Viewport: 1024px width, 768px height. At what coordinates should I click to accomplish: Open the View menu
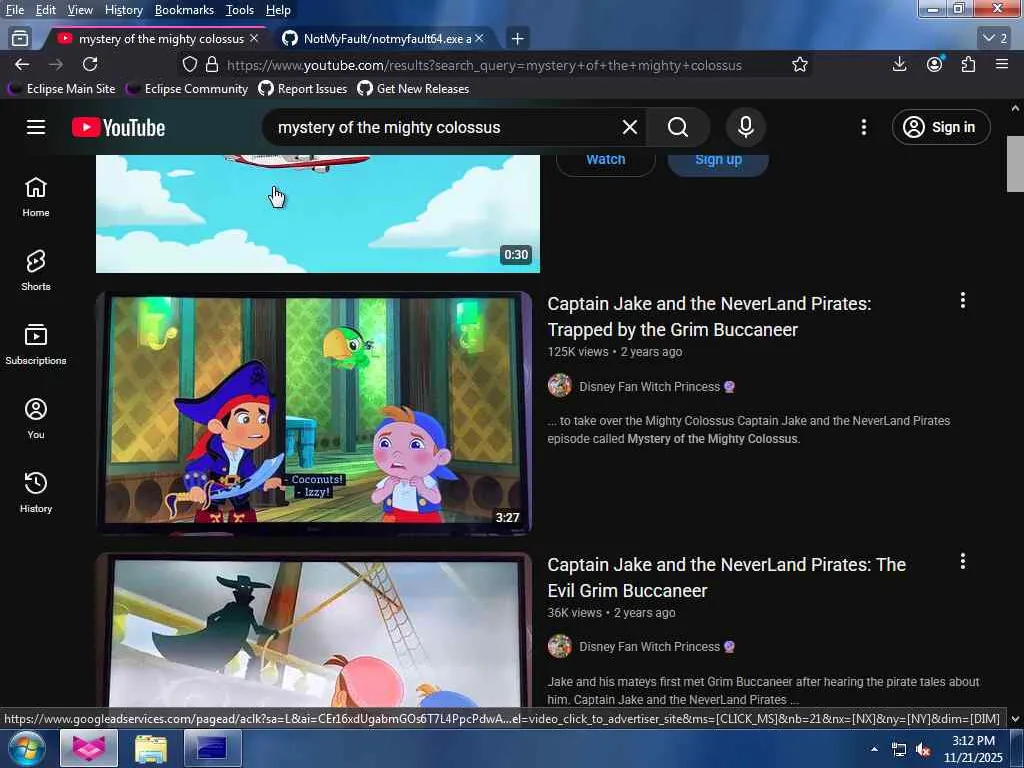pos(80,10)
